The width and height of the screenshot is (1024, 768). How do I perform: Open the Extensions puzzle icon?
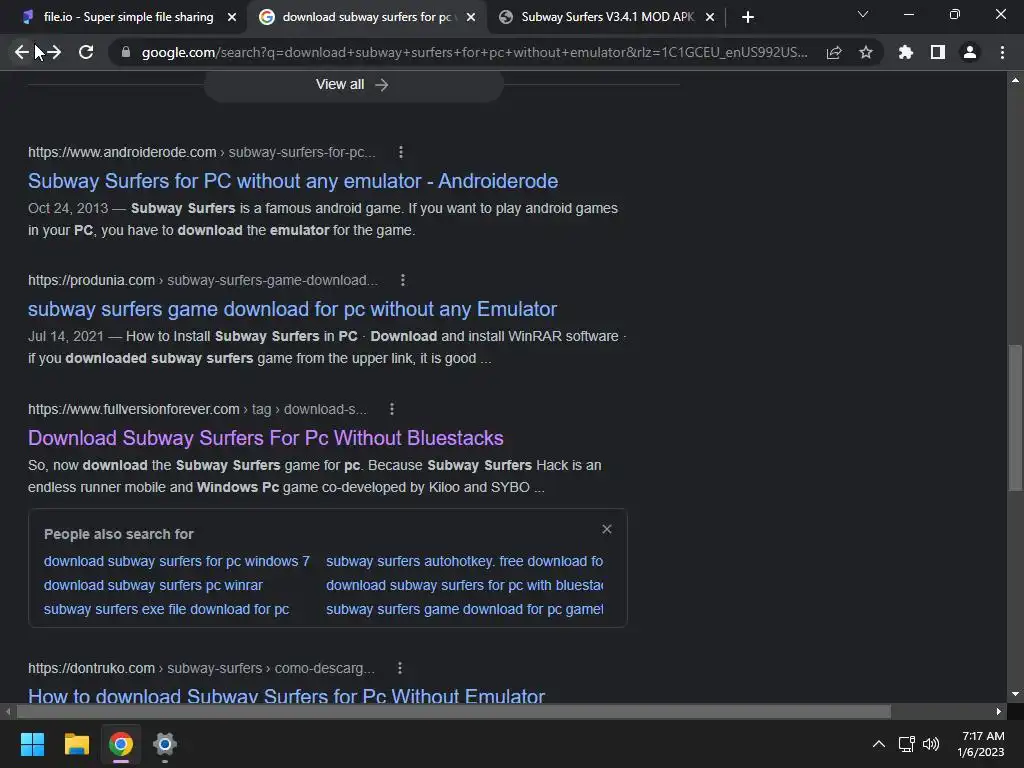click(906, 52)
